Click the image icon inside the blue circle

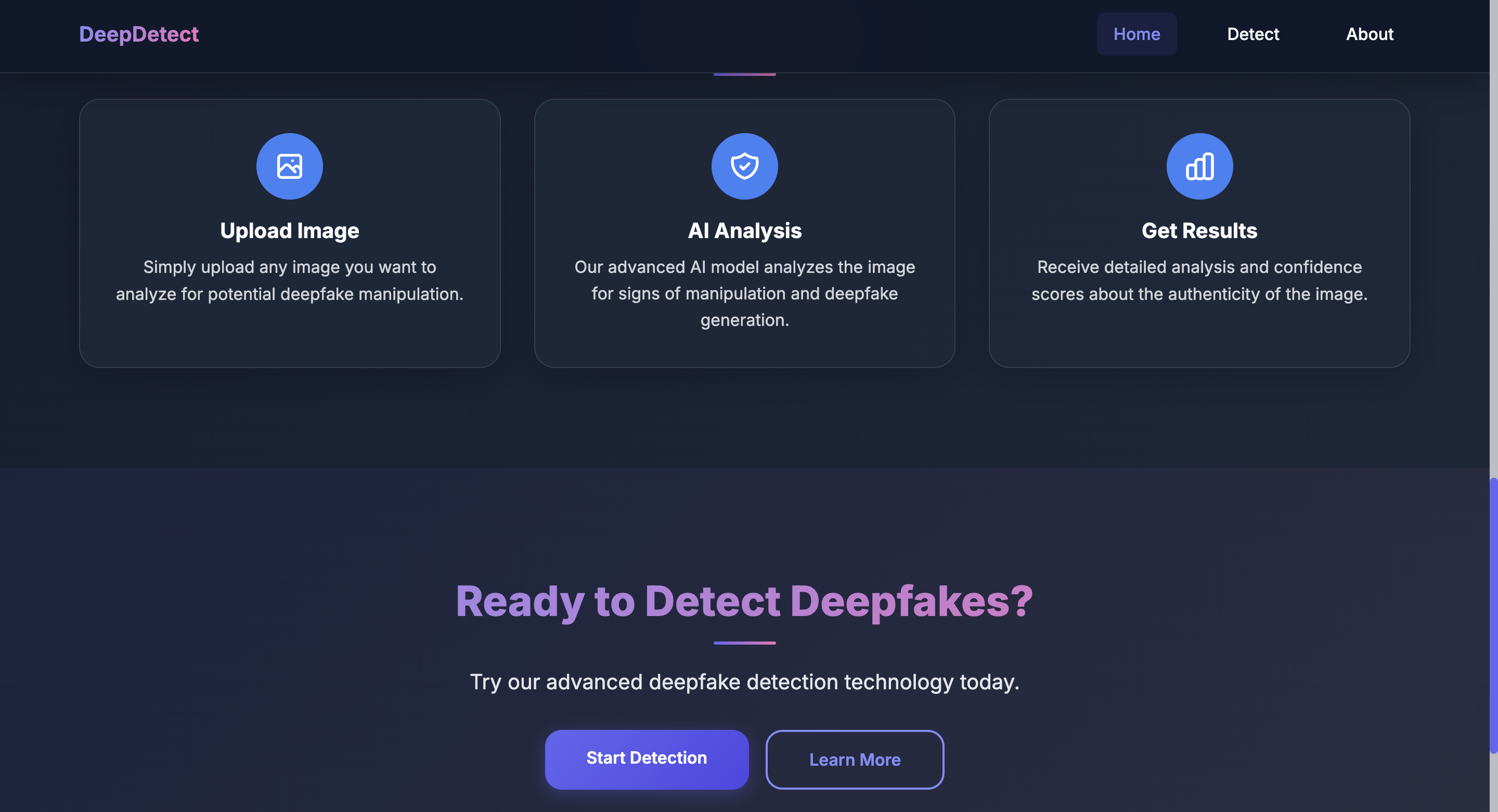[290, 166]
